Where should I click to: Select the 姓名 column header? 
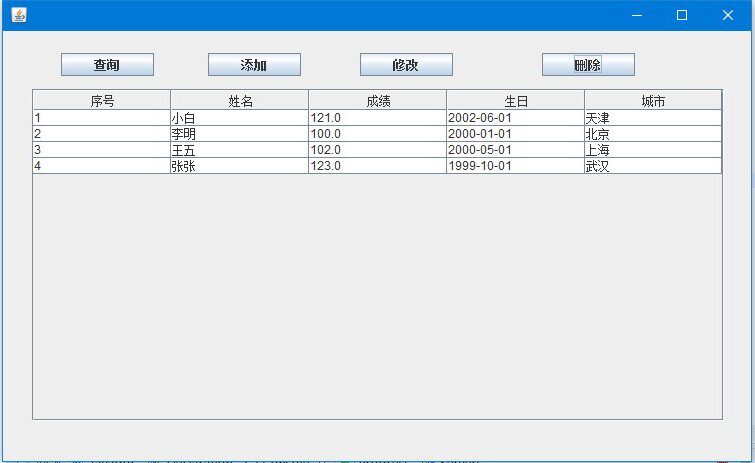coord(240,100)
